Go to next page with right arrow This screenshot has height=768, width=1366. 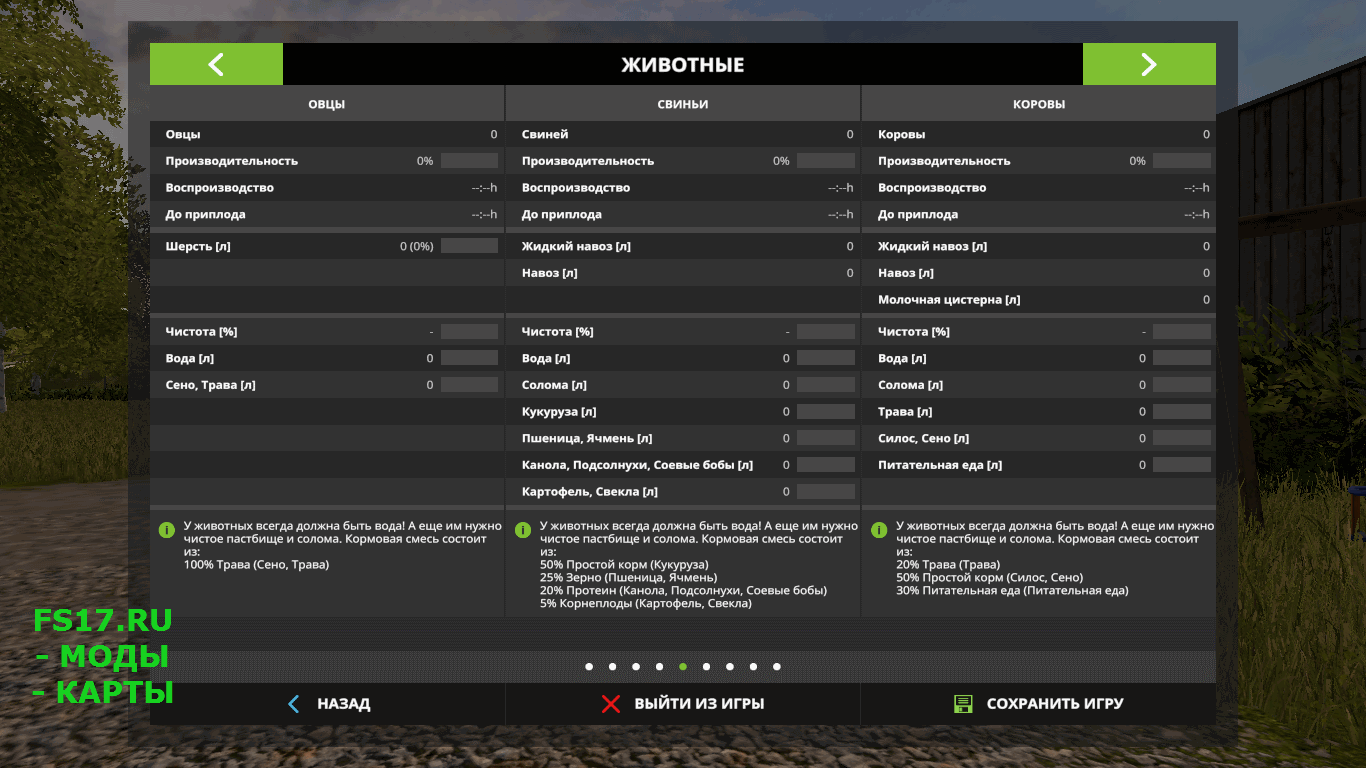coord(1149,64)
